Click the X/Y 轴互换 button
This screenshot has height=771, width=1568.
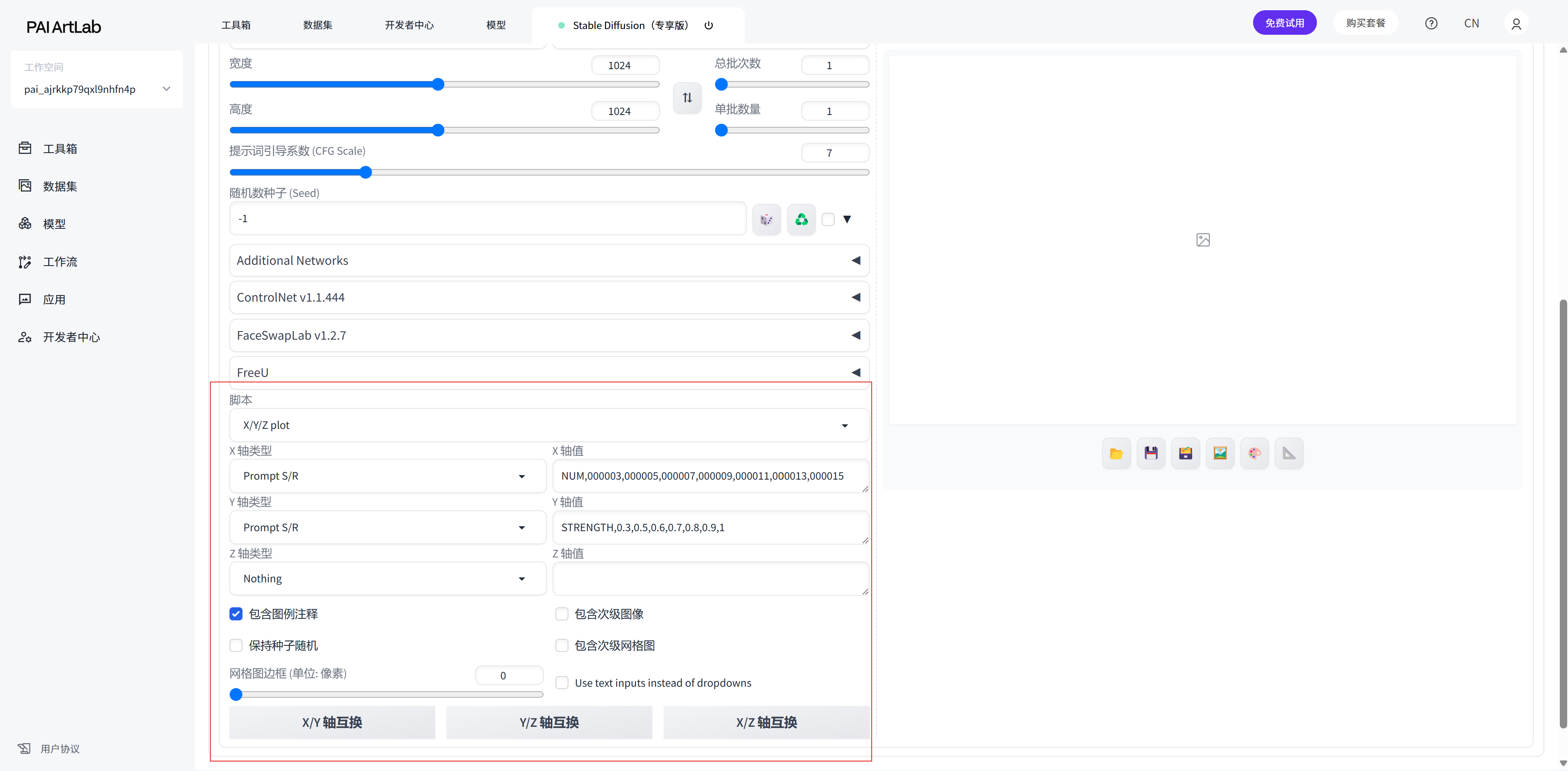click(332, 722)
